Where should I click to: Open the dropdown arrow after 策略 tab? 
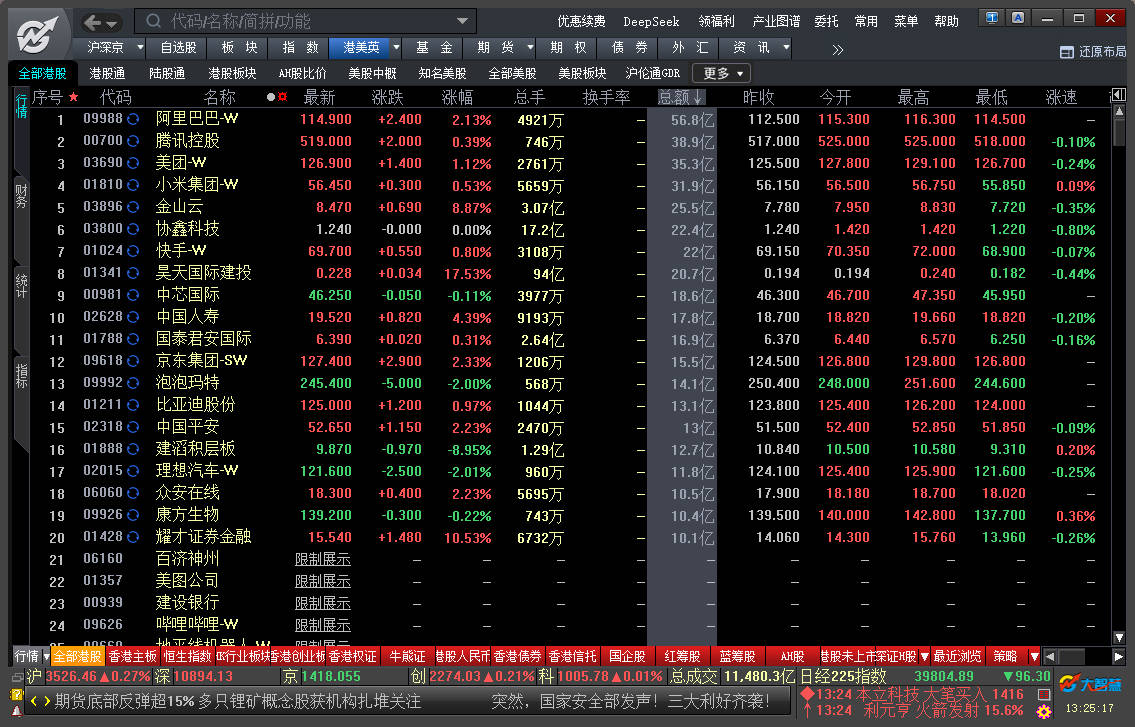point(1034,657)
